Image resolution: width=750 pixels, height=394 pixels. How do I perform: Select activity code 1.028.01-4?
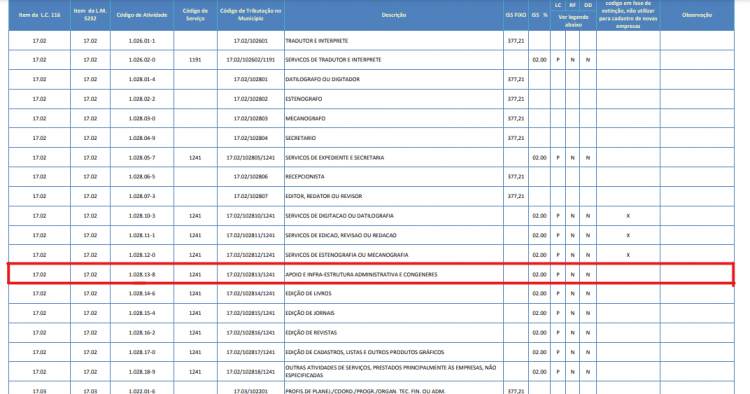coord(142,79)
